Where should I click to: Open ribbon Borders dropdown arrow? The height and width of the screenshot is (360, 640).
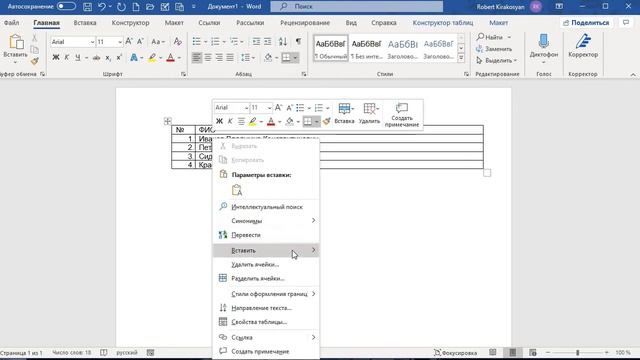pyautogui.click(x=295, y=58)
